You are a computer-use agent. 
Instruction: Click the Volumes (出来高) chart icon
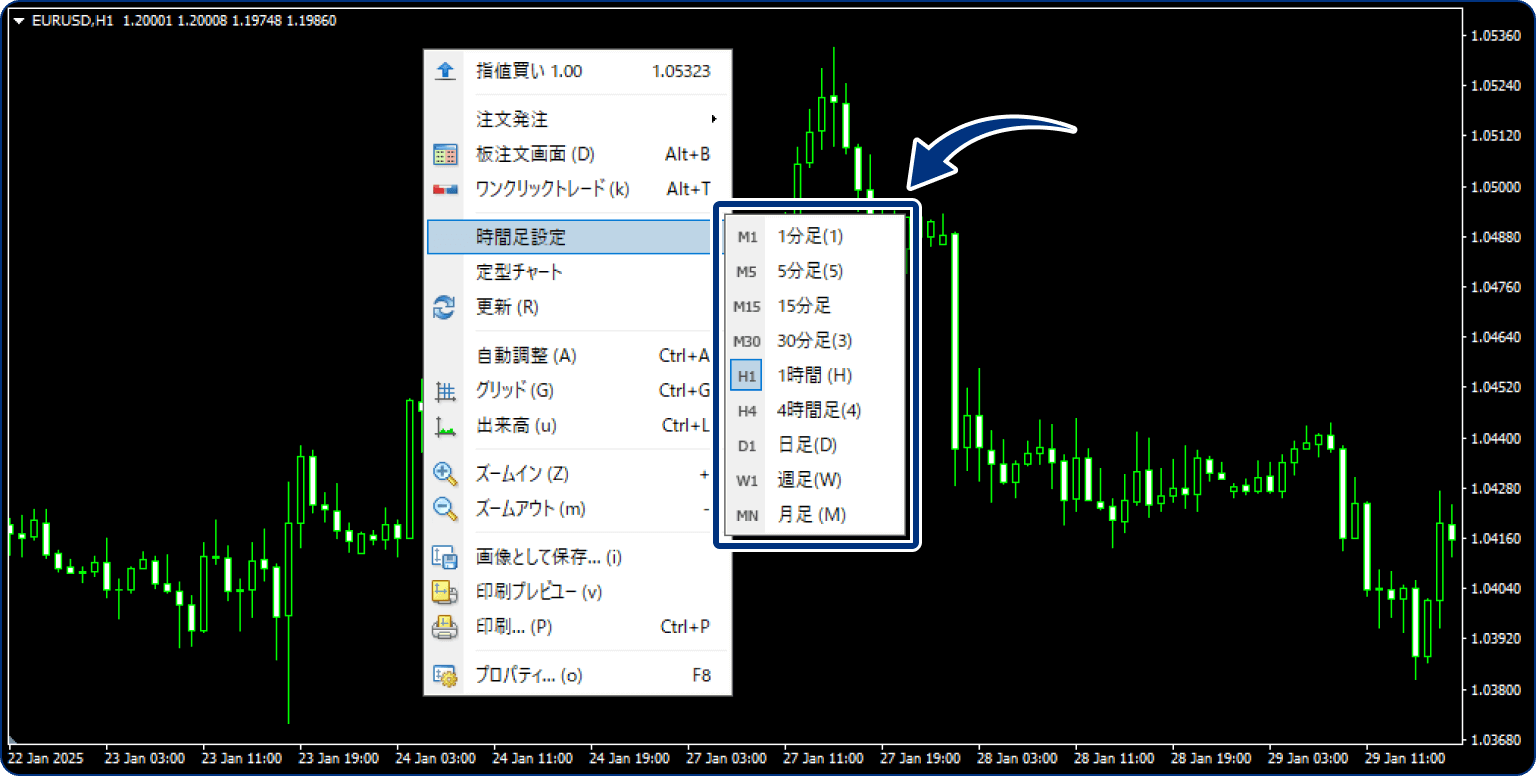(444, 425)
